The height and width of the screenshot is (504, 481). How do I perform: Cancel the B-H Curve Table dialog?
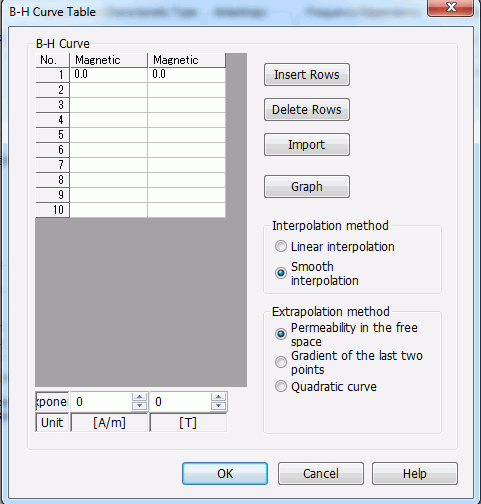tap(321, 473)
